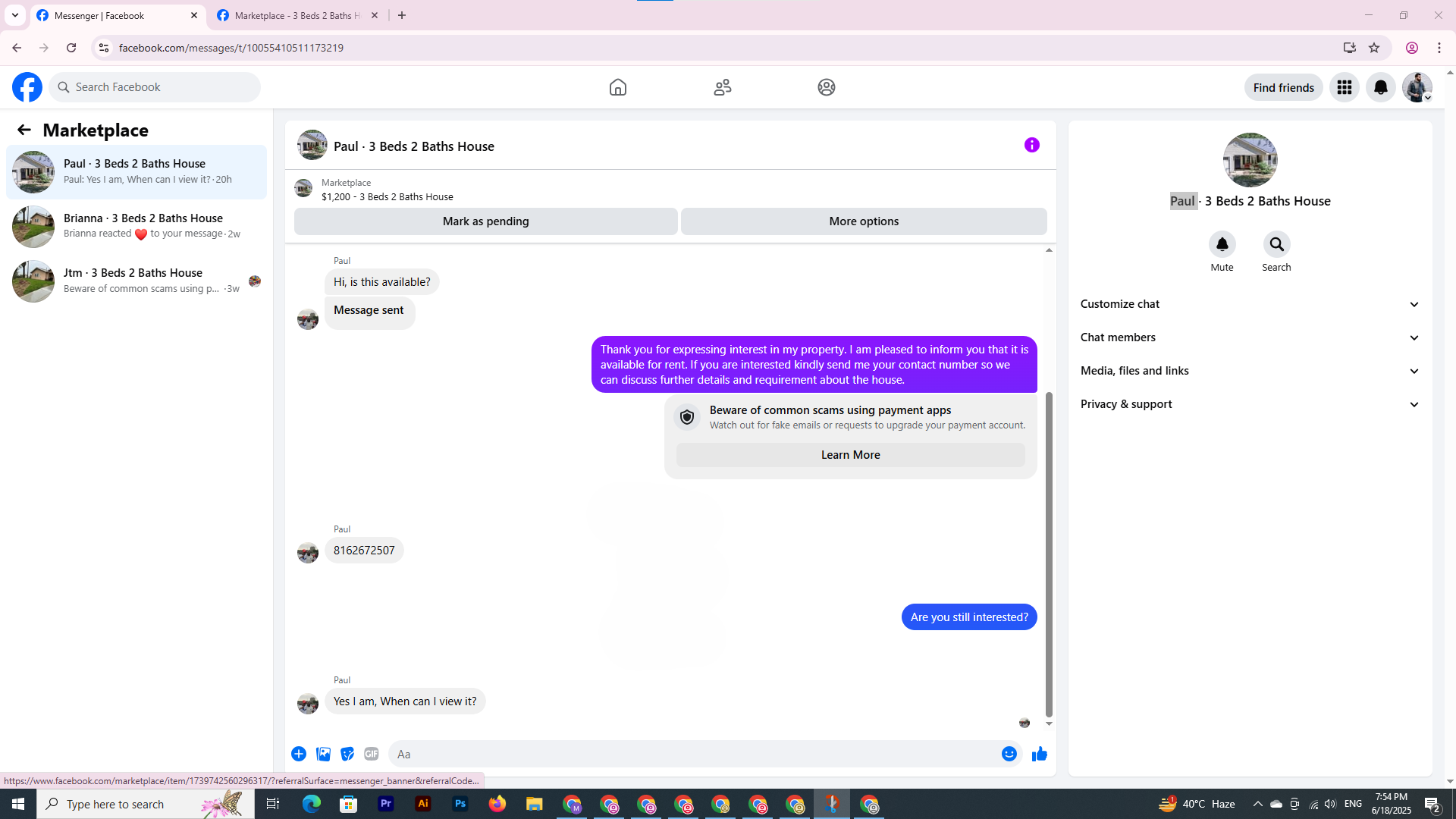Click the address bar URL
The height and width of the screenshot is (819, 1456).
coord(231,48)
